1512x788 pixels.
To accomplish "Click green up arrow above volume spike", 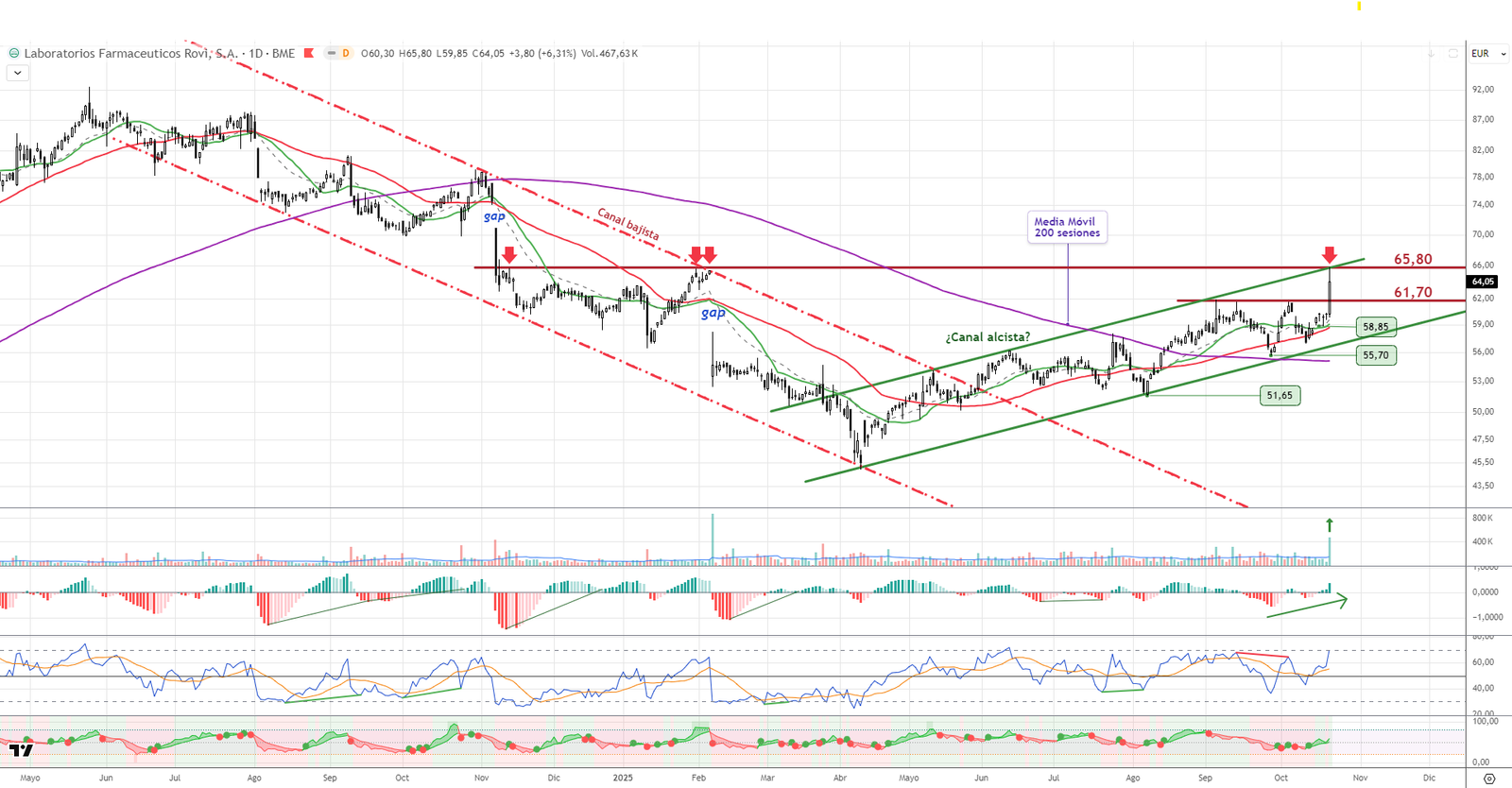I will pos(1330,524).
